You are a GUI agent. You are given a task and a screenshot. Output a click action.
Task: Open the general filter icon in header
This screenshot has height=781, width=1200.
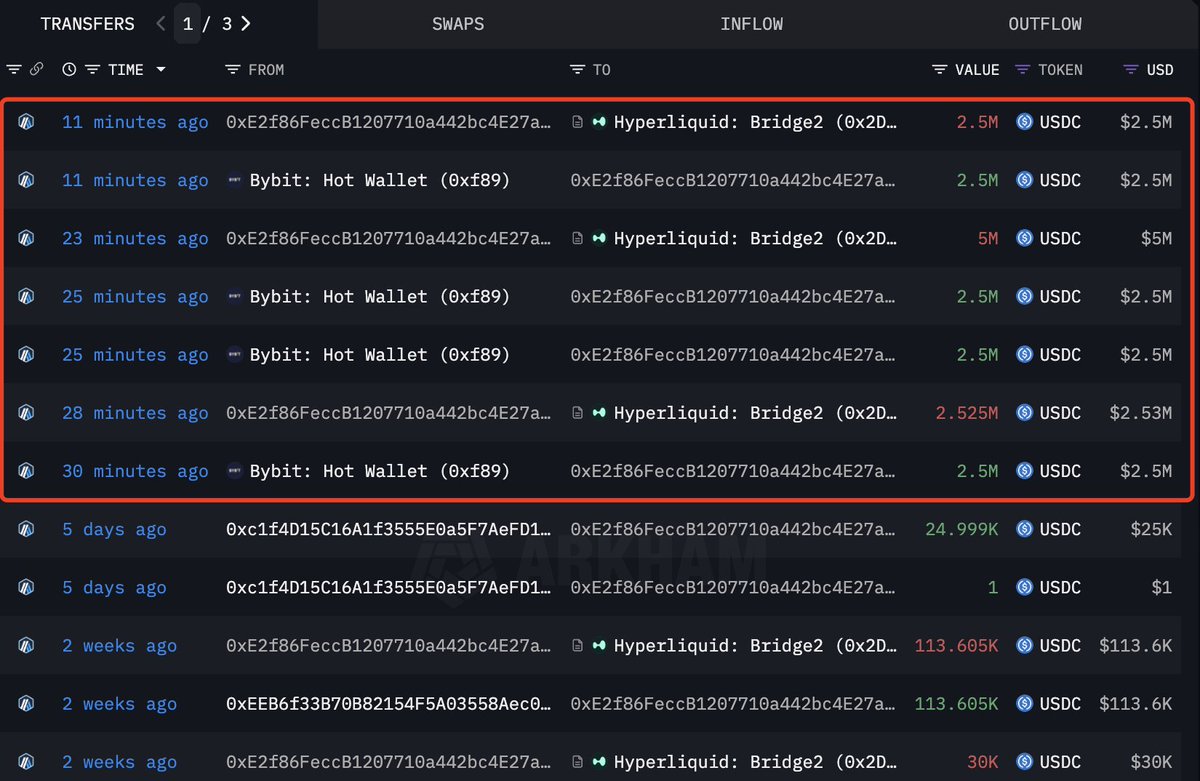(x=14, y=70)
